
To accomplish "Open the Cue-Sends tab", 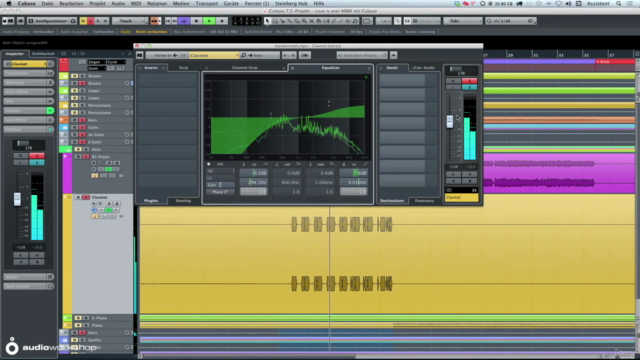I will click(x=424, y=68).
